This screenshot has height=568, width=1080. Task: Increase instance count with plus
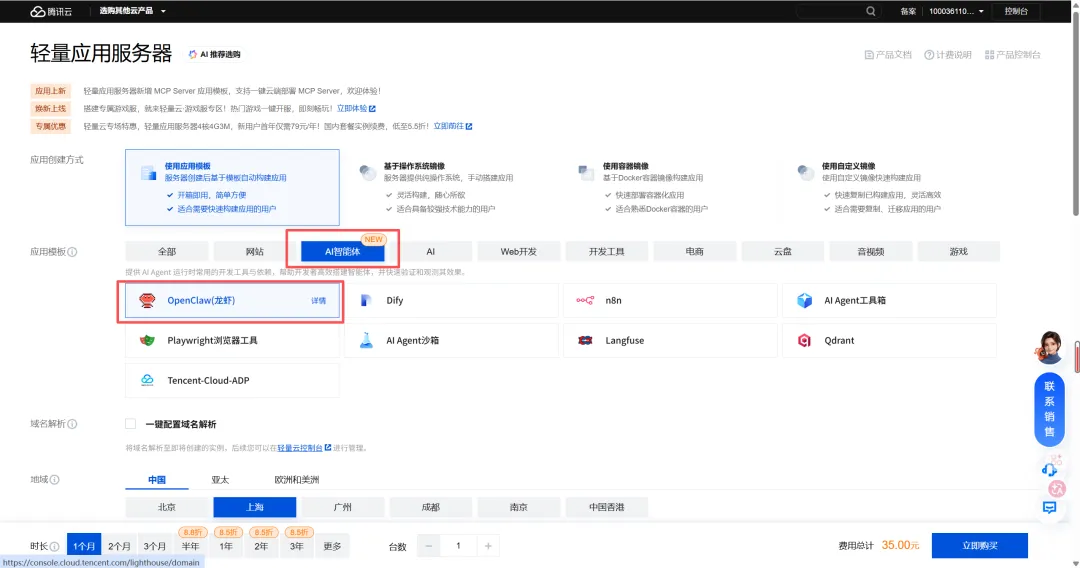(488, 546)
